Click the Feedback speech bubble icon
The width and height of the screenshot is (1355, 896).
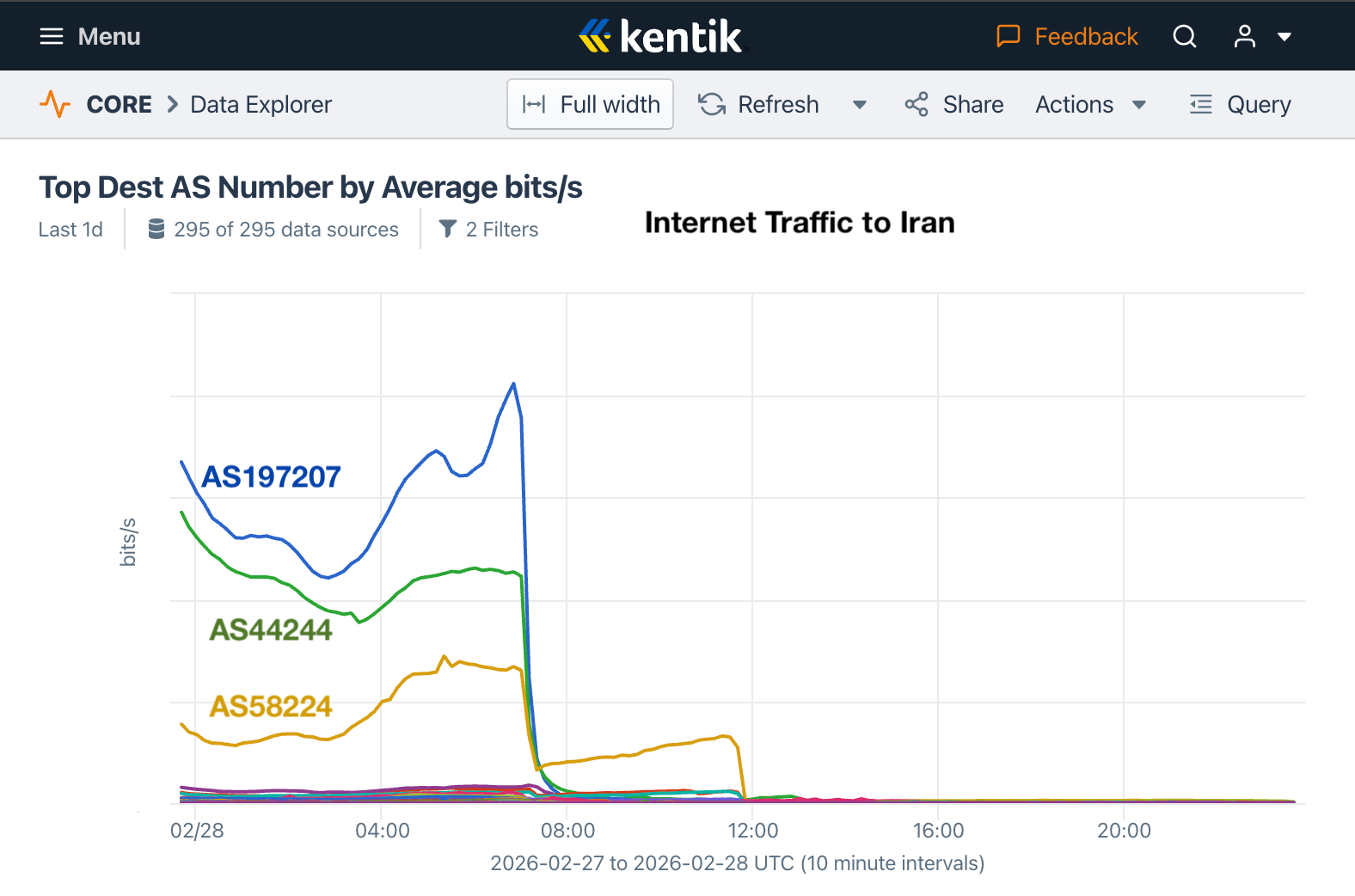[x=1008, y=36]
